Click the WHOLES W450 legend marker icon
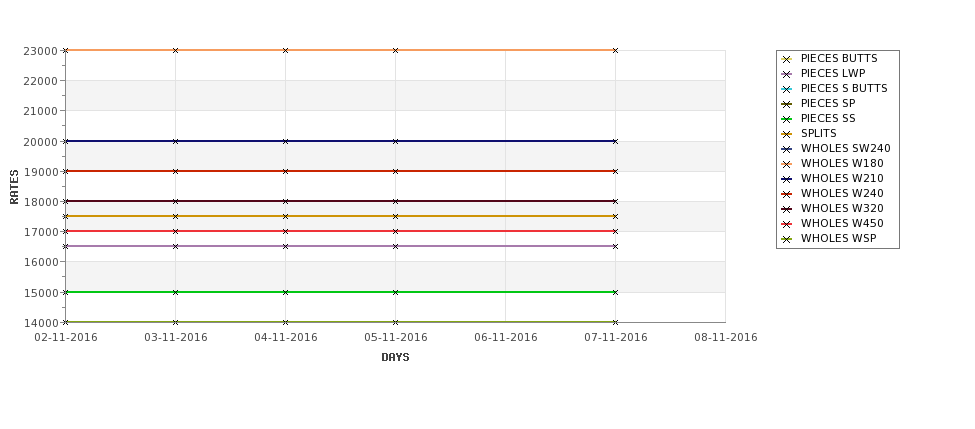Image resolution: width=975 pixels, height=429 pixels. [x=787, y=224]
